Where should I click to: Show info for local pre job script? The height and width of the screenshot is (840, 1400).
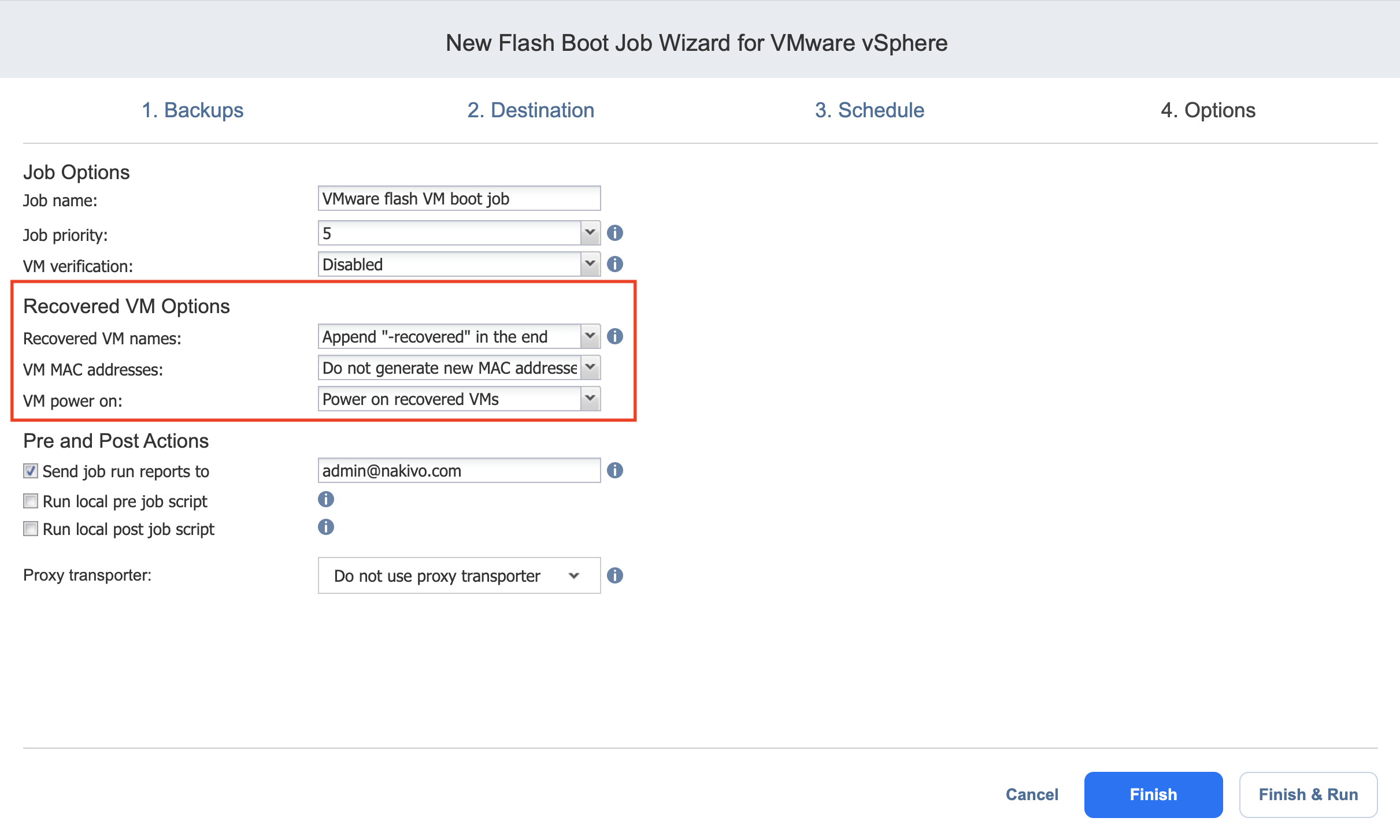pyautogui.click(x=325, y=499)
